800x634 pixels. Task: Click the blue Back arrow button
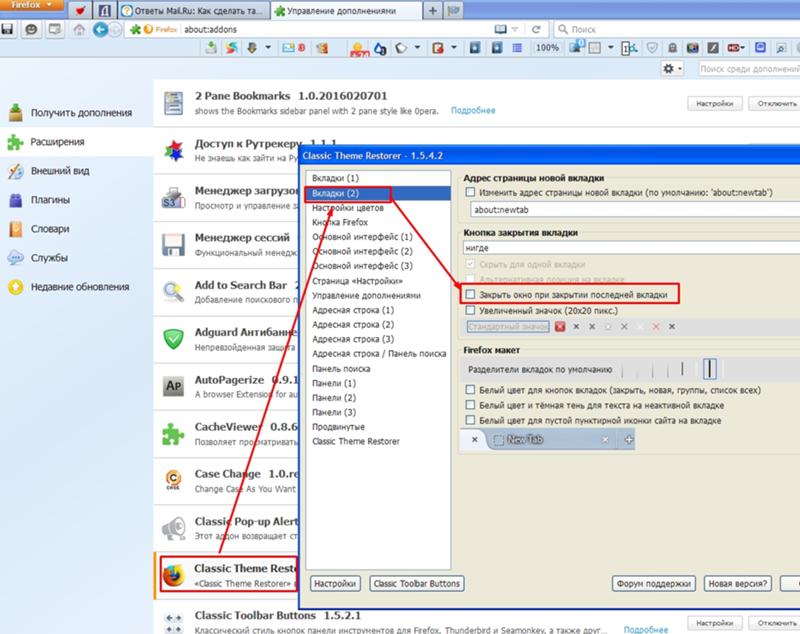101,30
